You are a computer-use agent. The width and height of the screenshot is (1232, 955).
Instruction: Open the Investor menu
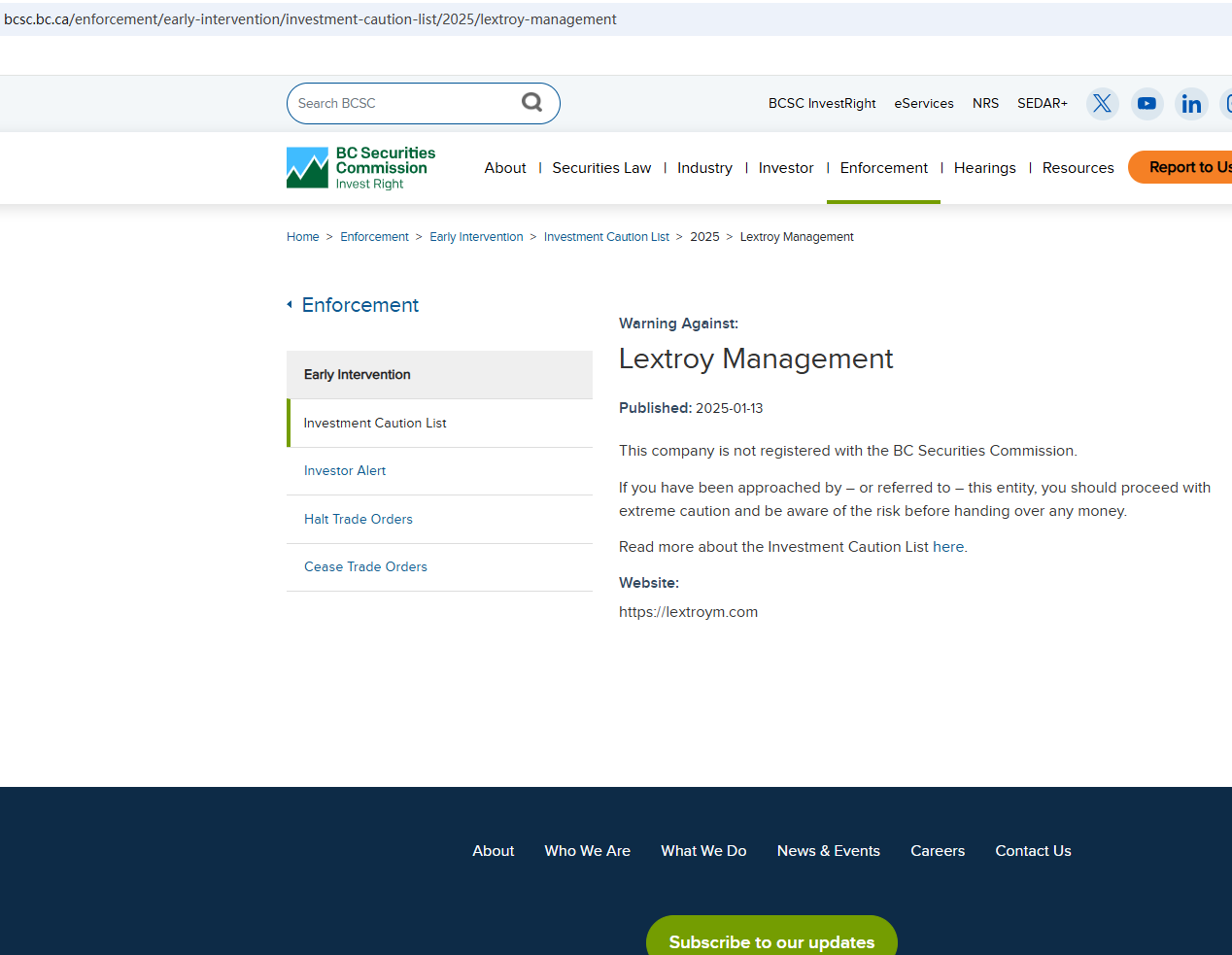coord(786,168)
